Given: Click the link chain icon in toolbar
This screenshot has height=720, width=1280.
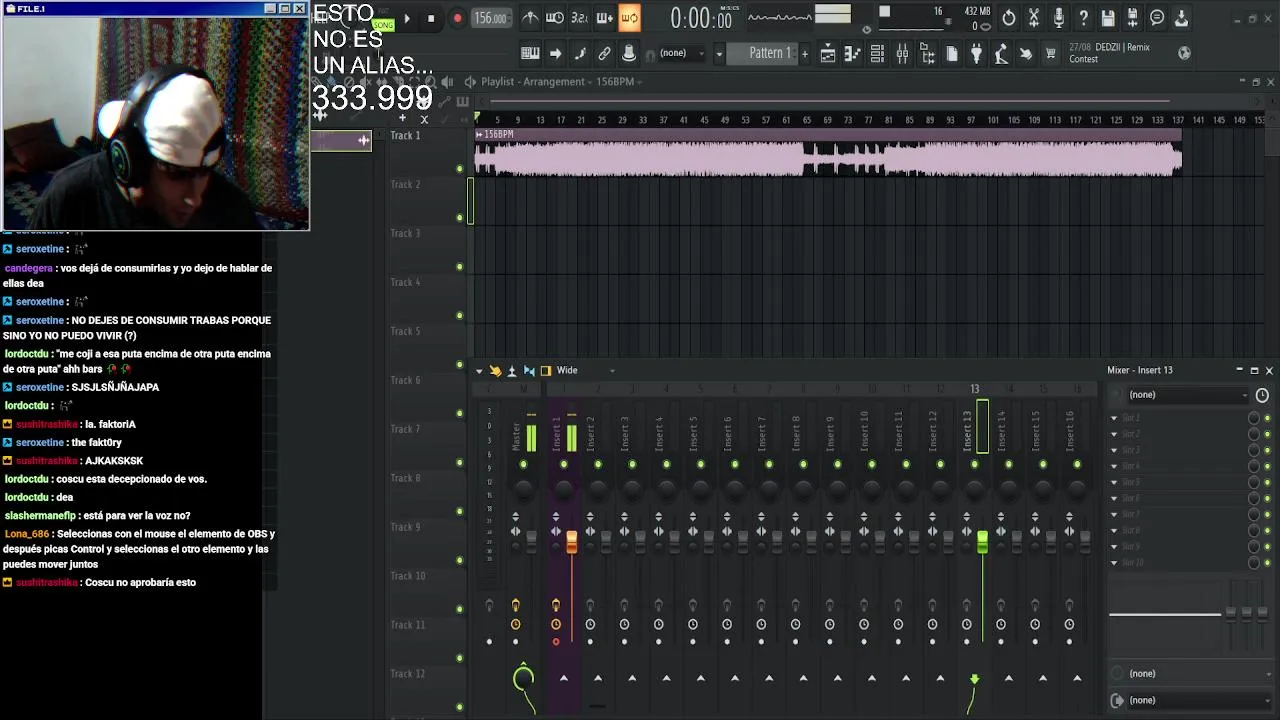Looking at the screenshot, I should pos(604,53).
